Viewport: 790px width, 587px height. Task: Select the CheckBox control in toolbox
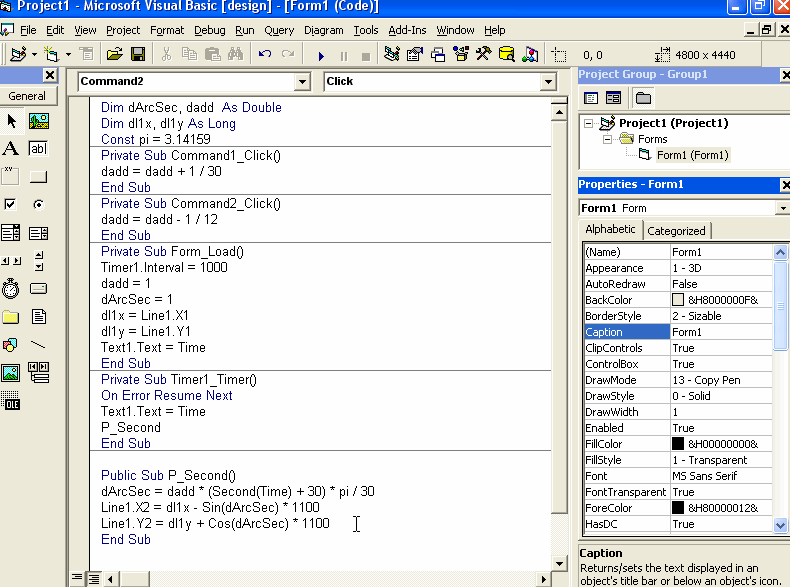(11, 204)
